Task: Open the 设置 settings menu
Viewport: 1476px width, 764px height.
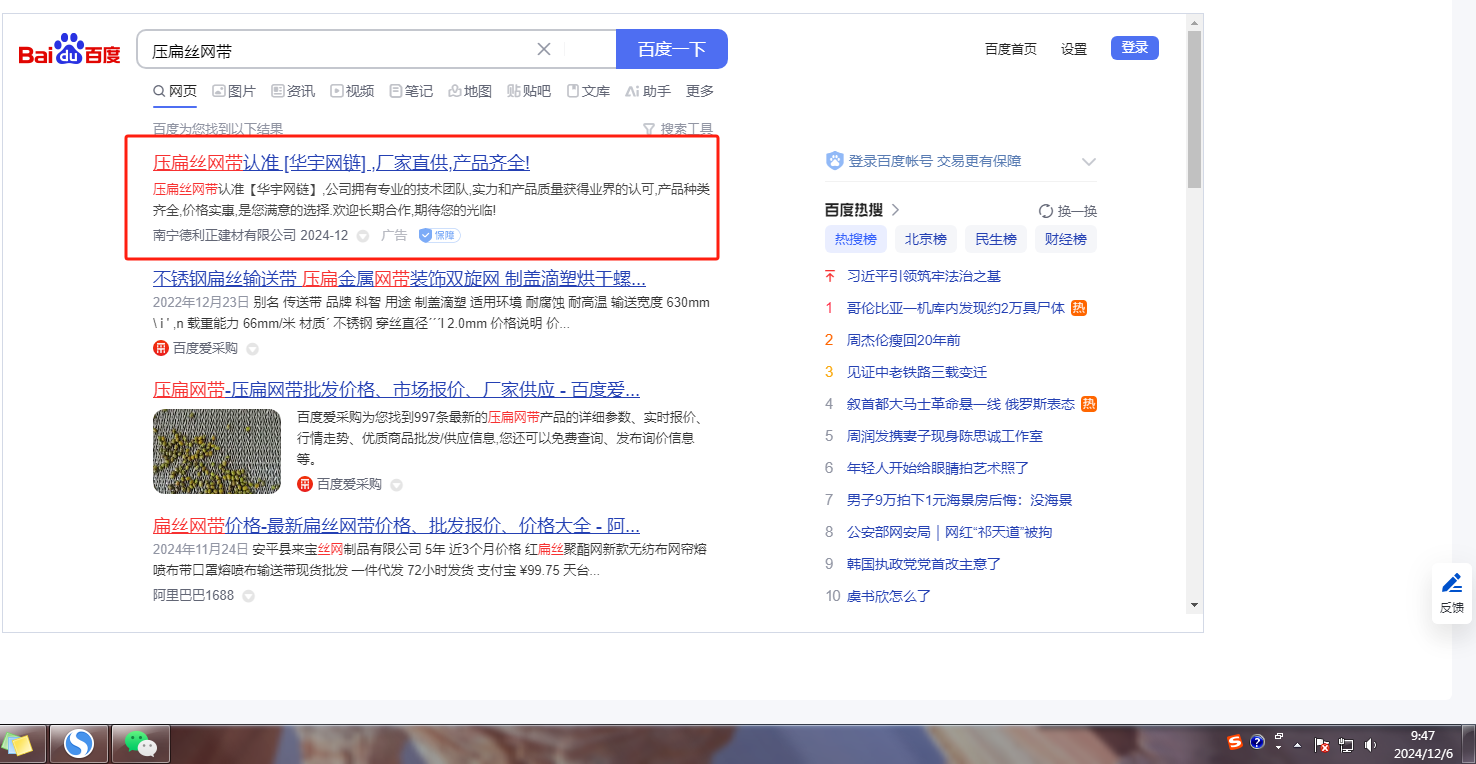Action: 1074,49
